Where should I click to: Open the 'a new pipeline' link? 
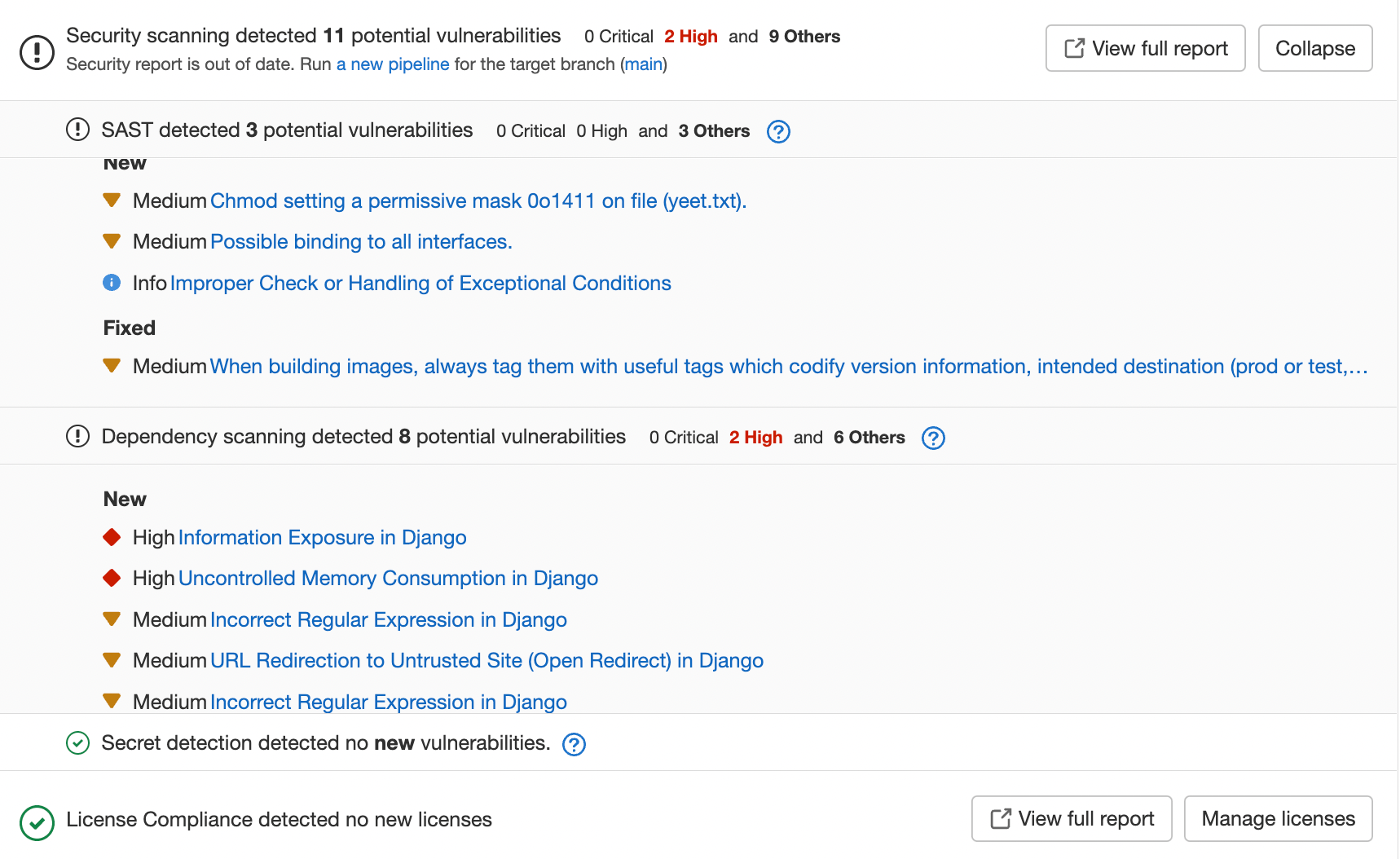tap(393, 64)
